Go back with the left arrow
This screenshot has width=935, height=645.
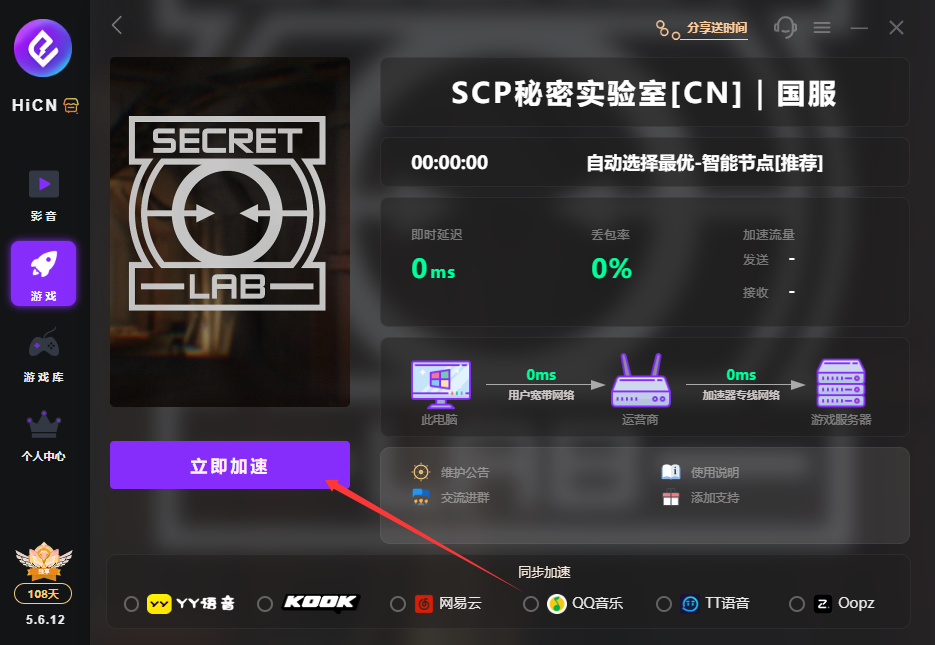click(x=117, y=25)
